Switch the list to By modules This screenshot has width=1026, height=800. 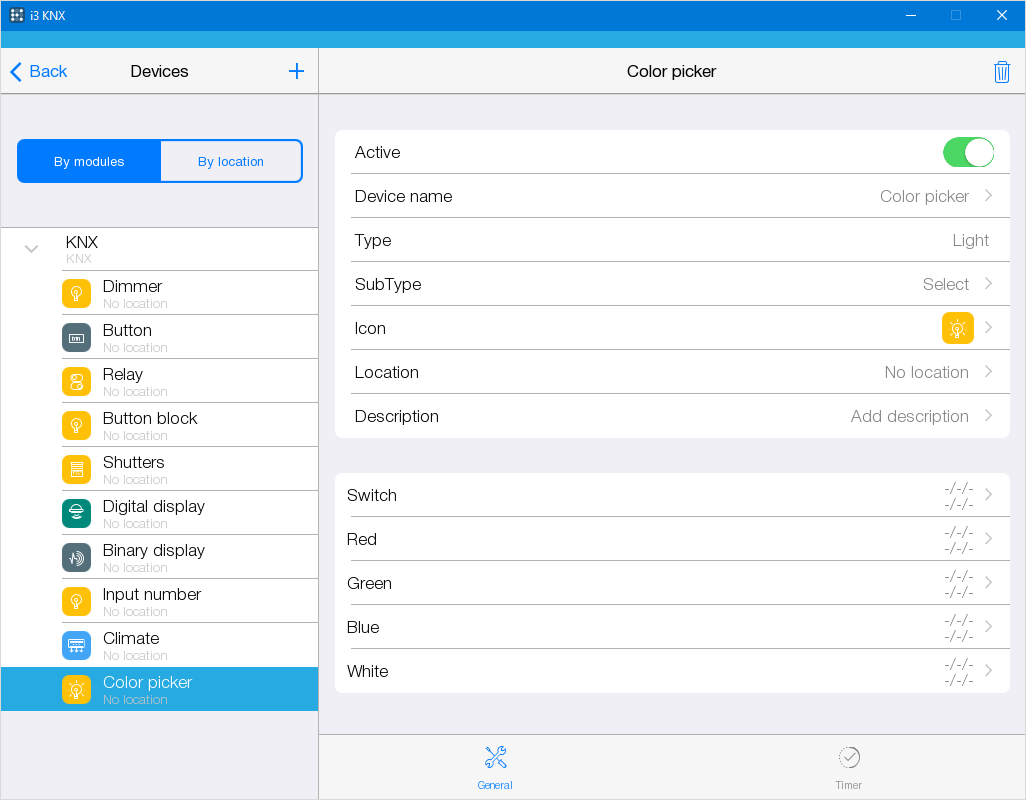89,161
